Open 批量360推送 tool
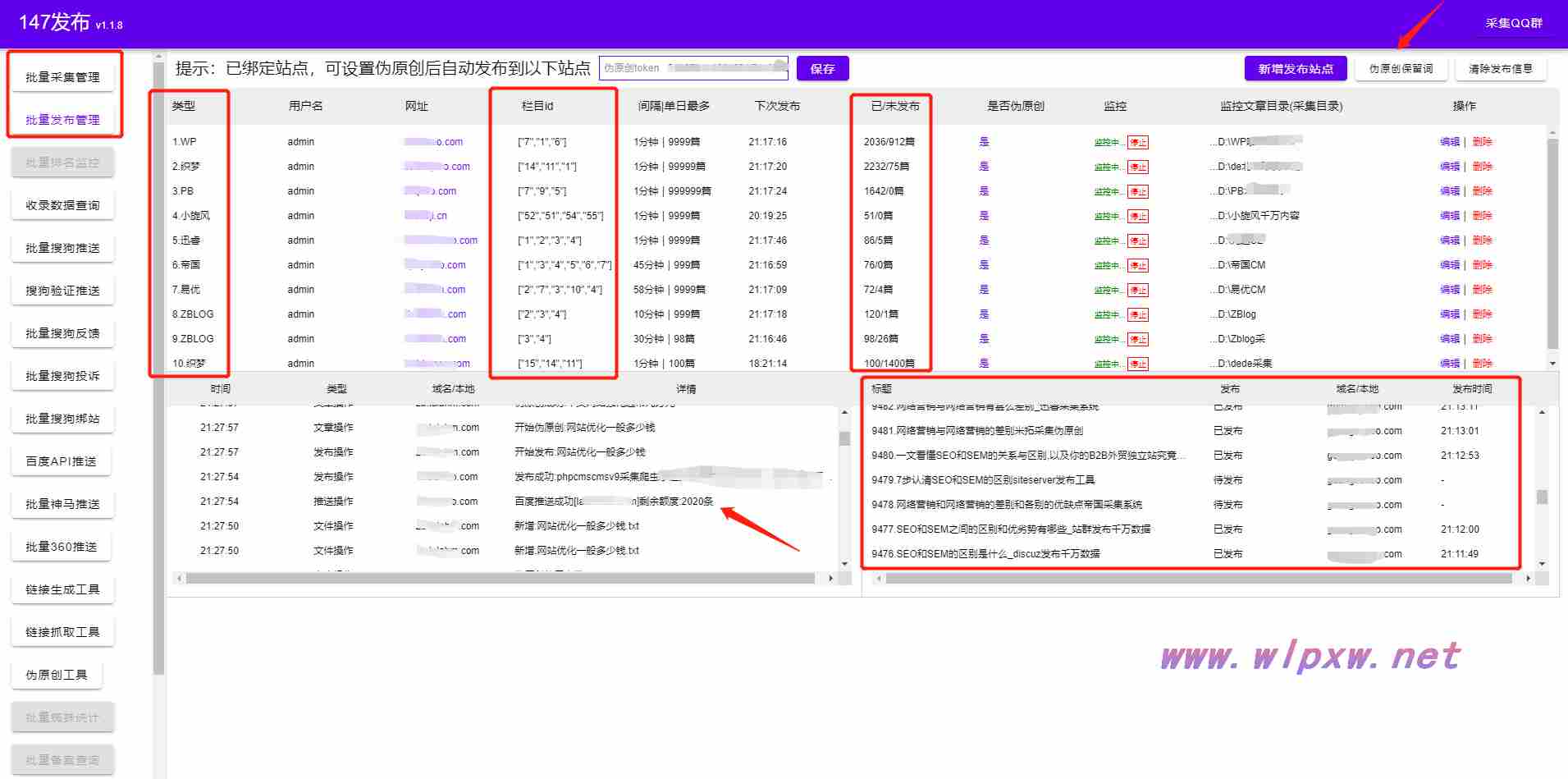Image resolution: width=1568 pixels, height=779 pixels. pos(61,547)
